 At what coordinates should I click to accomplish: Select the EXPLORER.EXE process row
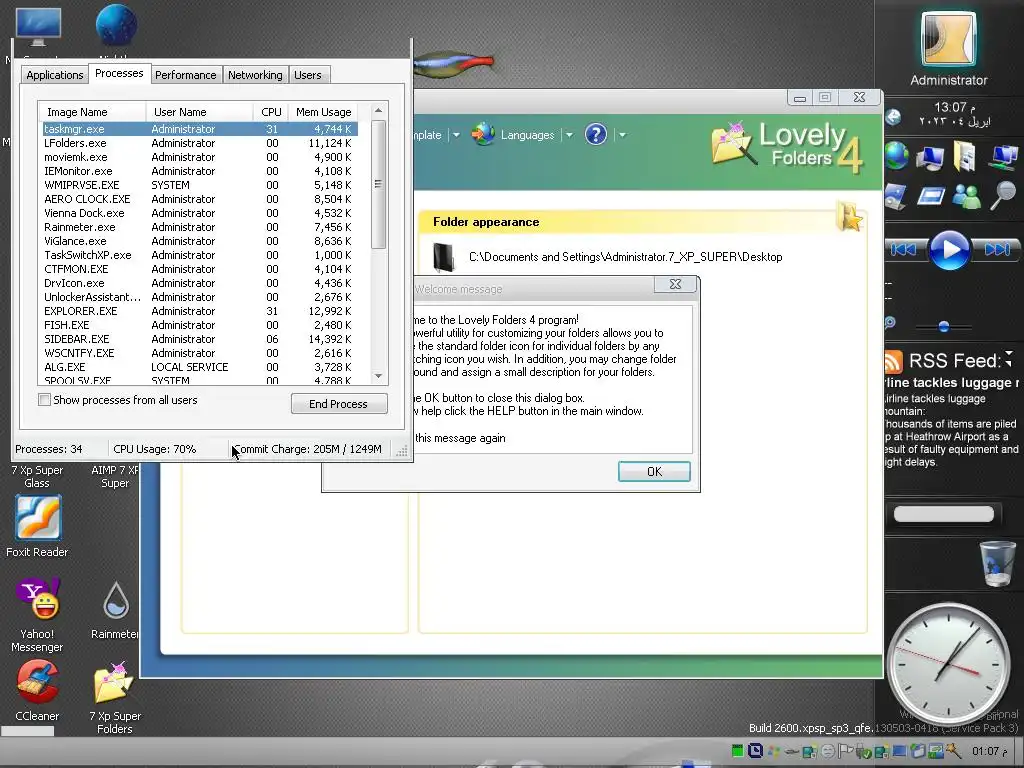click(x=200, y=311)
